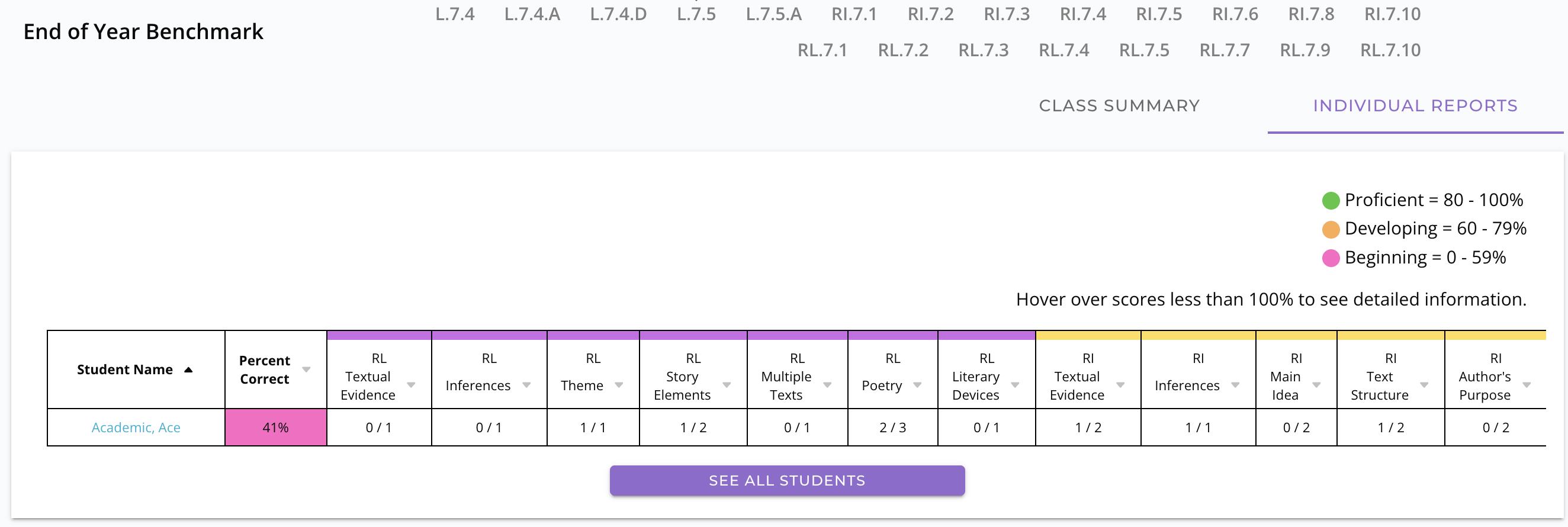1568x527 pixels.
Task: Switch to Class Summary tab
Action: [x=1119, y=106]
